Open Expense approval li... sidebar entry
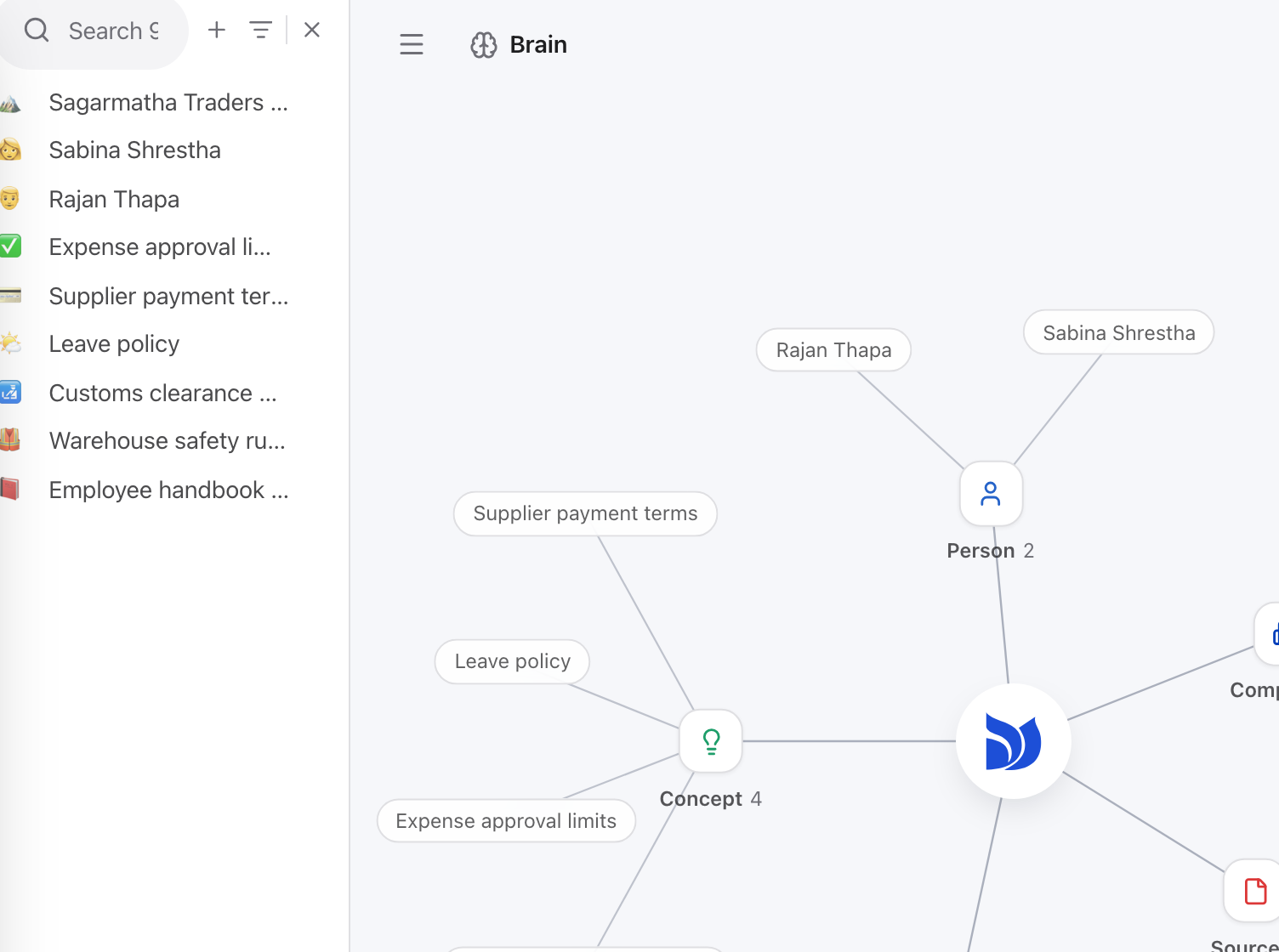 pyautogui.click(x=160, y=246)
